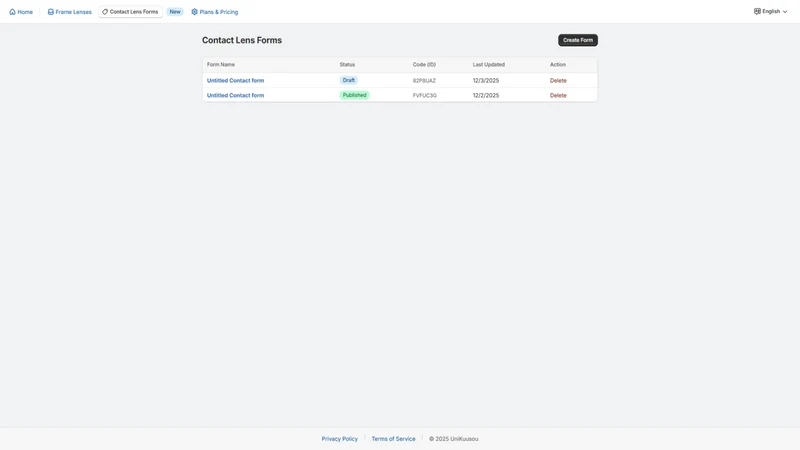Viewport: 800px width, 450px height.
Task: Open the Draft Untitled Contact form
Action: (x=235, y=81)
